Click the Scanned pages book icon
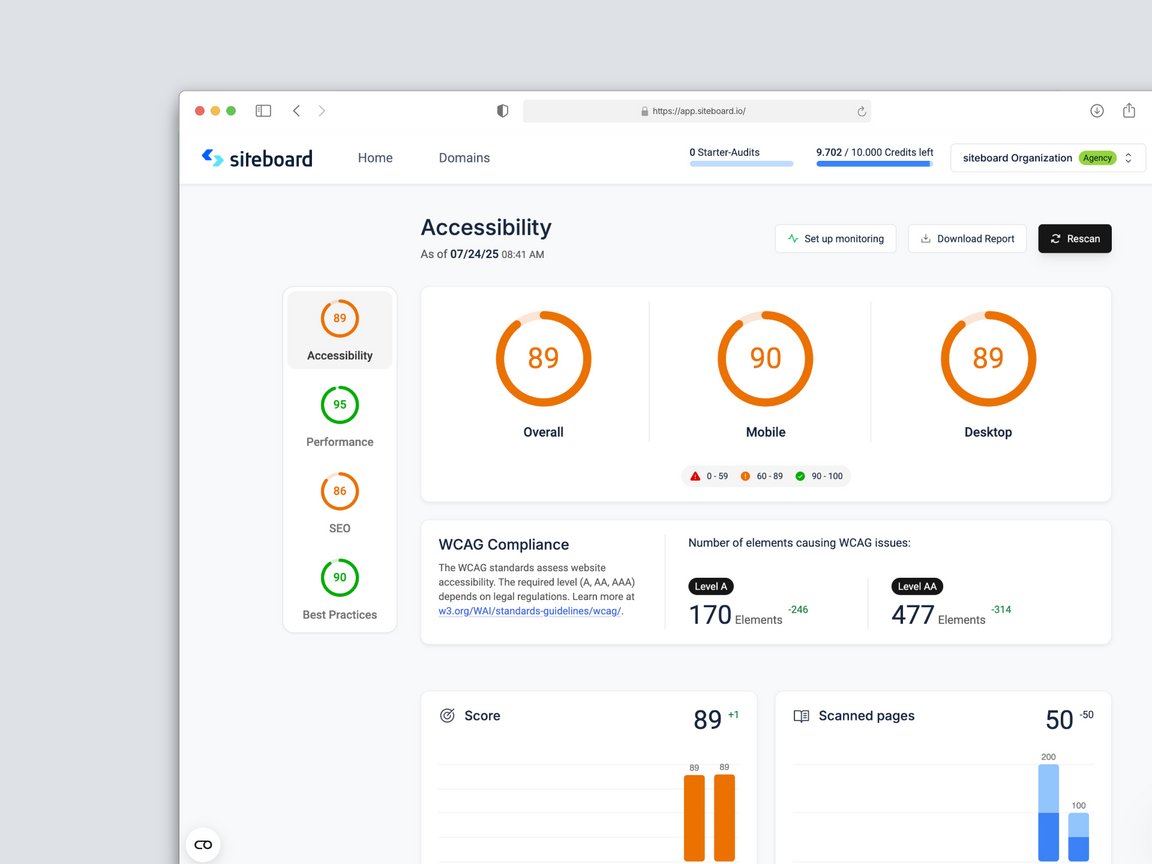Viewport: 1152px width, 864px height. [x=801, y=716]
